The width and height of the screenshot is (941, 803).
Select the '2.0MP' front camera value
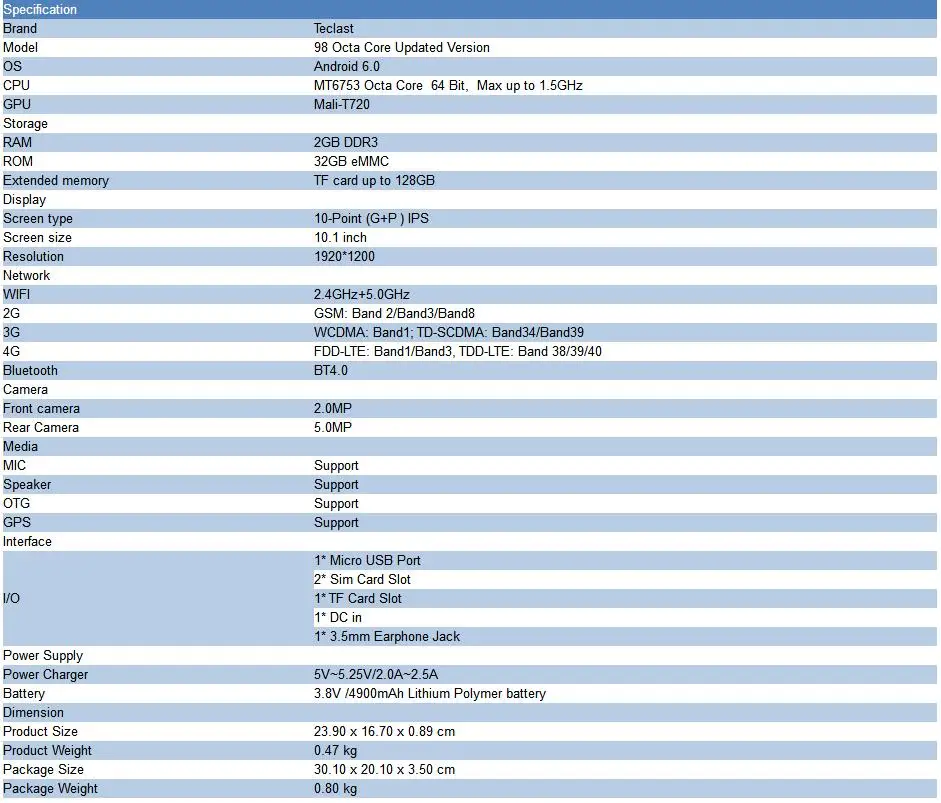pyautogui.click(x=333, y=409)
